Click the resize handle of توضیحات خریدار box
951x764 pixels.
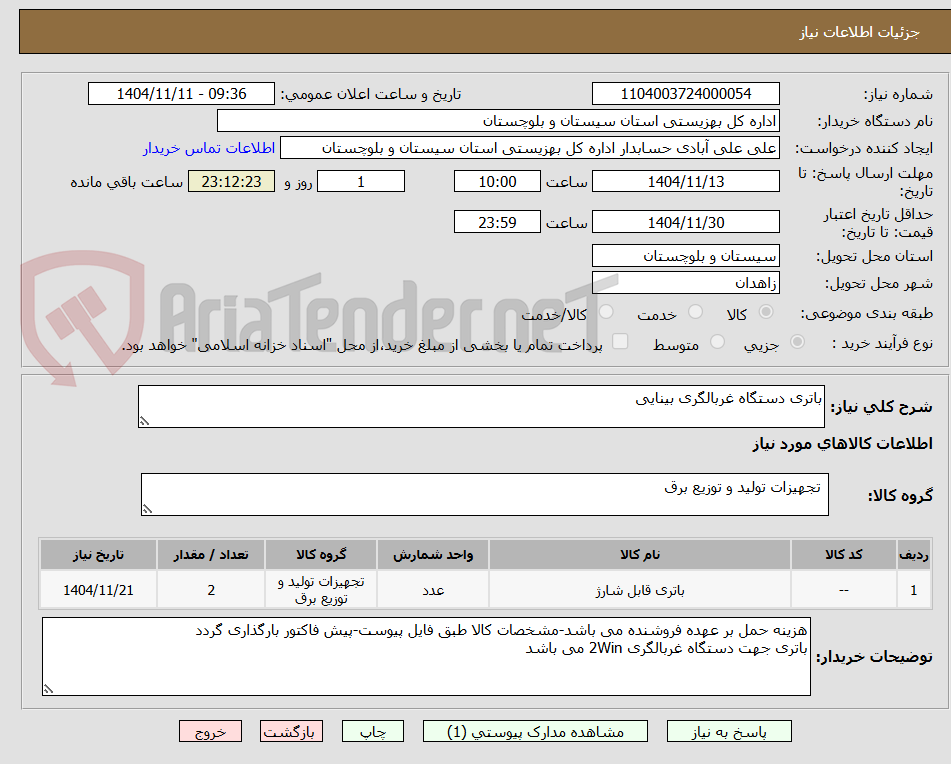pos(49,689)
